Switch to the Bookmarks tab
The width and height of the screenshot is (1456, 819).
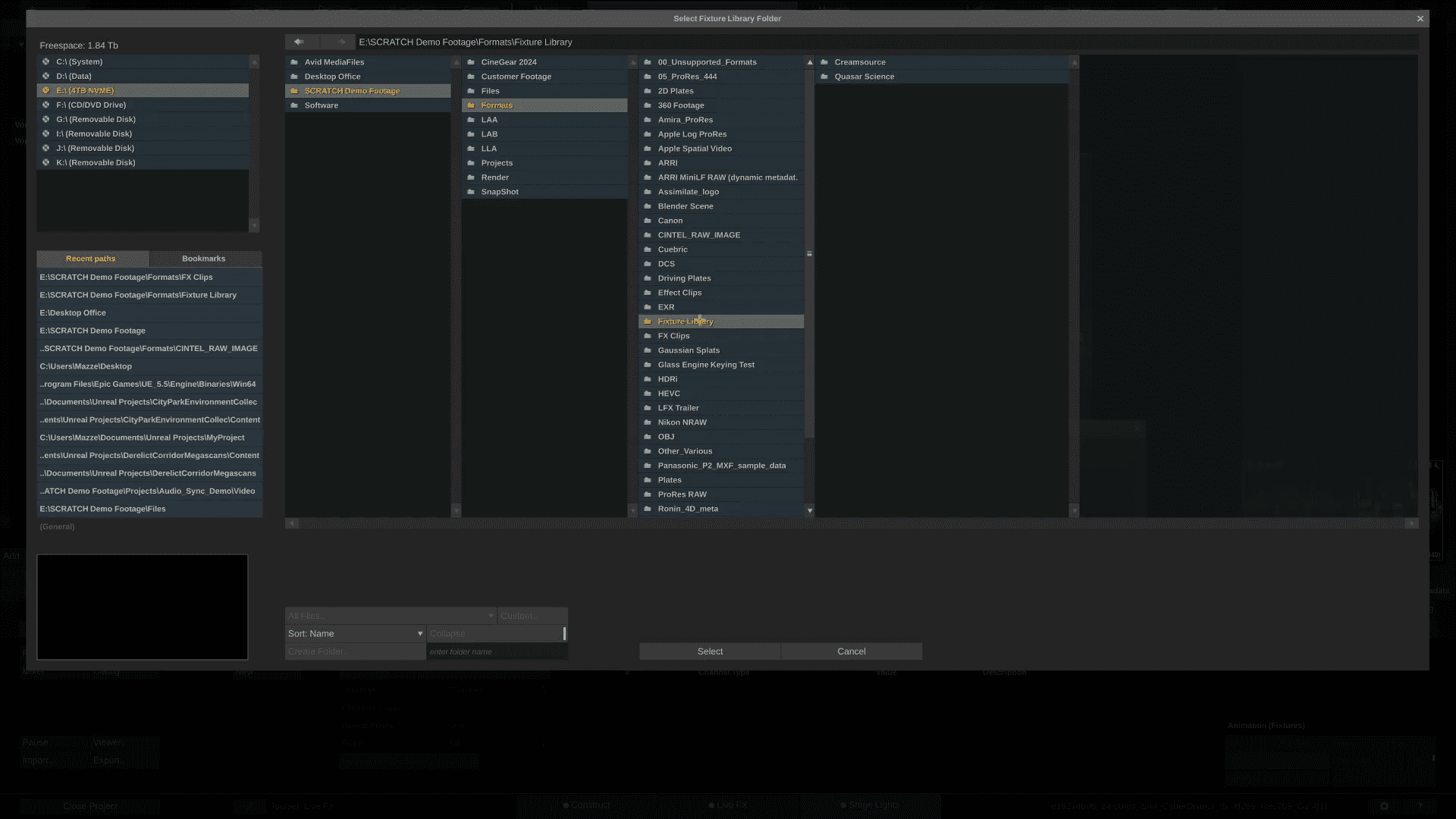pos(203,258)
